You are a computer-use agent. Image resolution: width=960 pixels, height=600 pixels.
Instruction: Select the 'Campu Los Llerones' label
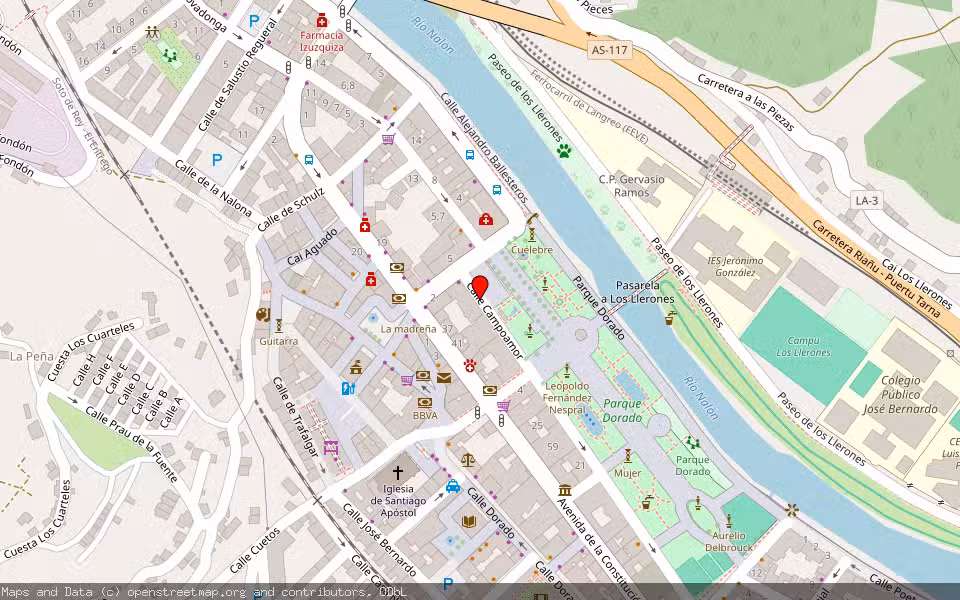pos(803,347)
